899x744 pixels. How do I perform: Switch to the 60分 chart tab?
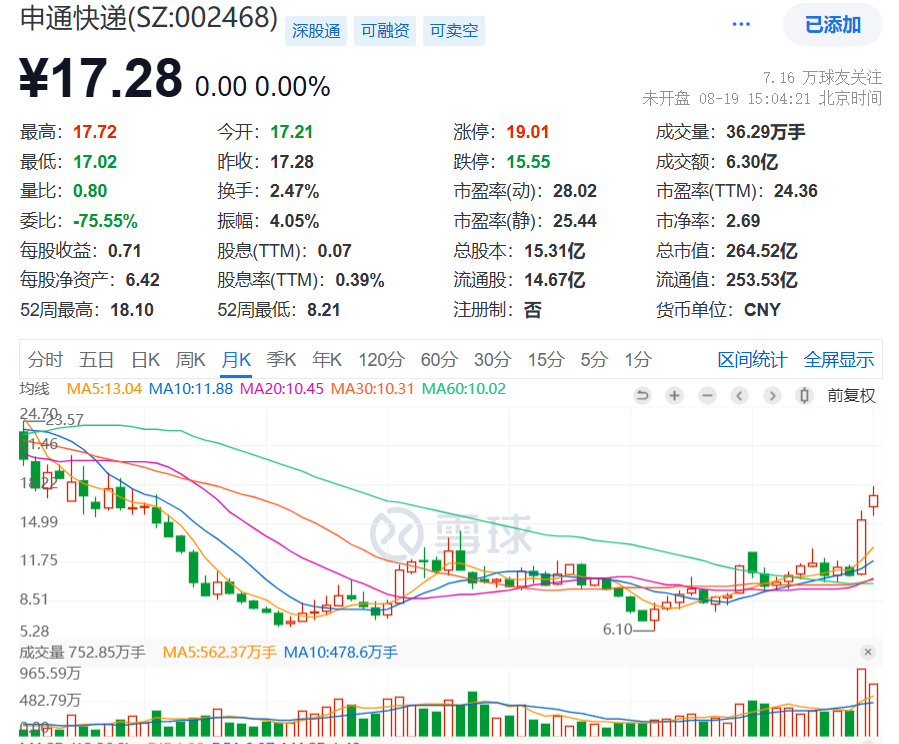(x=439, y=360)
